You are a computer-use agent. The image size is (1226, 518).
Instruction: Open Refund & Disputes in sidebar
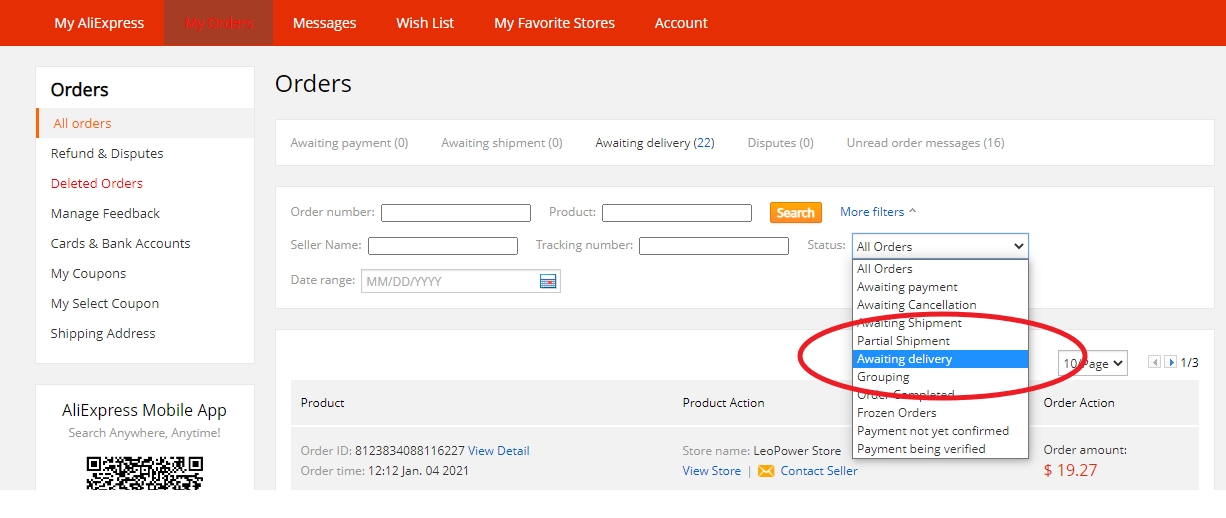click(107, 153)
